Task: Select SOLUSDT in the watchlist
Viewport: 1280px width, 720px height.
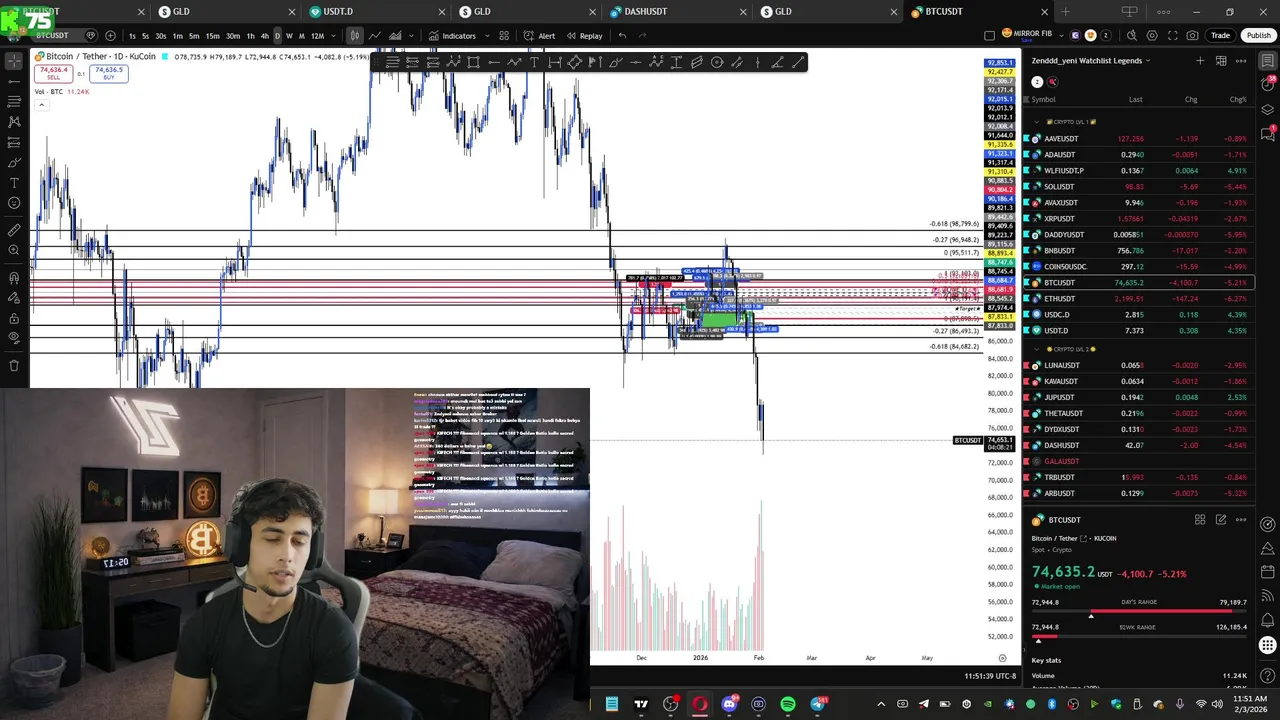Action: pos(1139,187)
